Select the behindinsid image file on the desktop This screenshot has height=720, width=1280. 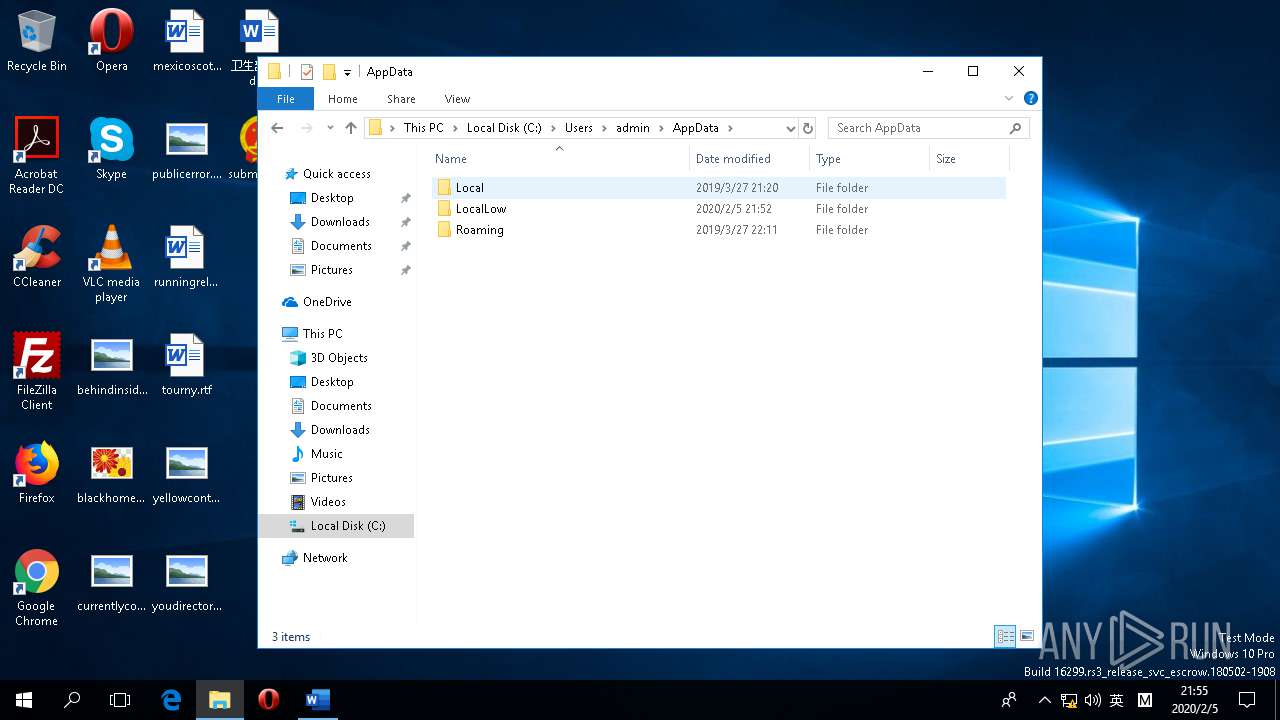(x=111, y=365)
